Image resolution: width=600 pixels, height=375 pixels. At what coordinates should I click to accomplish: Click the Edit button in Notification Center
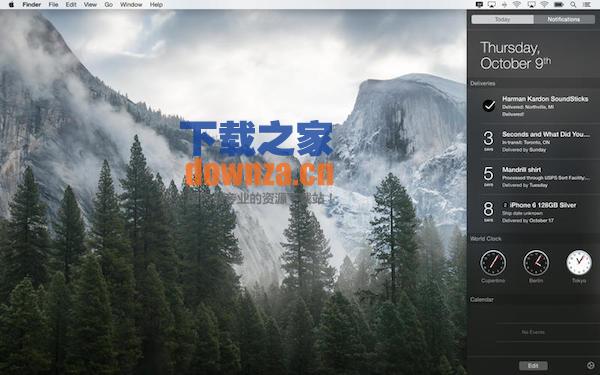[x=533, y=366]
